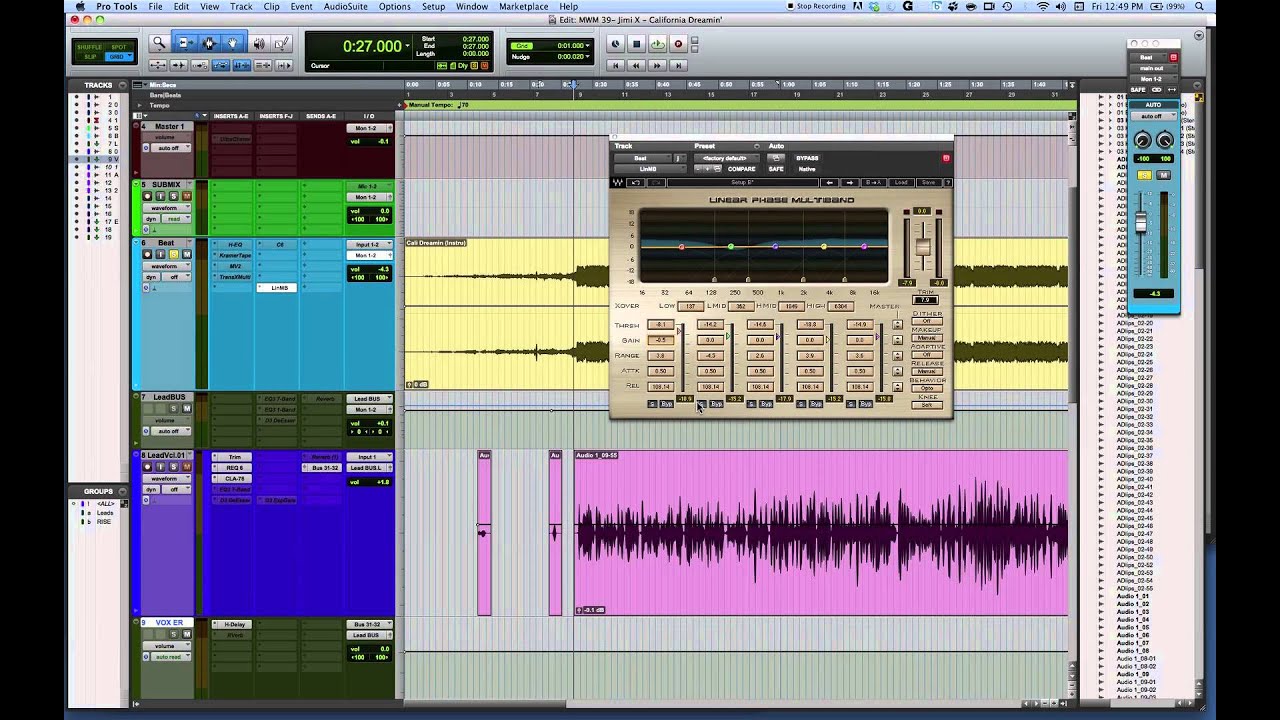The image size is (1280, 720).
Task: Click the Beat output window volume fader
Action: point(1141,222)
